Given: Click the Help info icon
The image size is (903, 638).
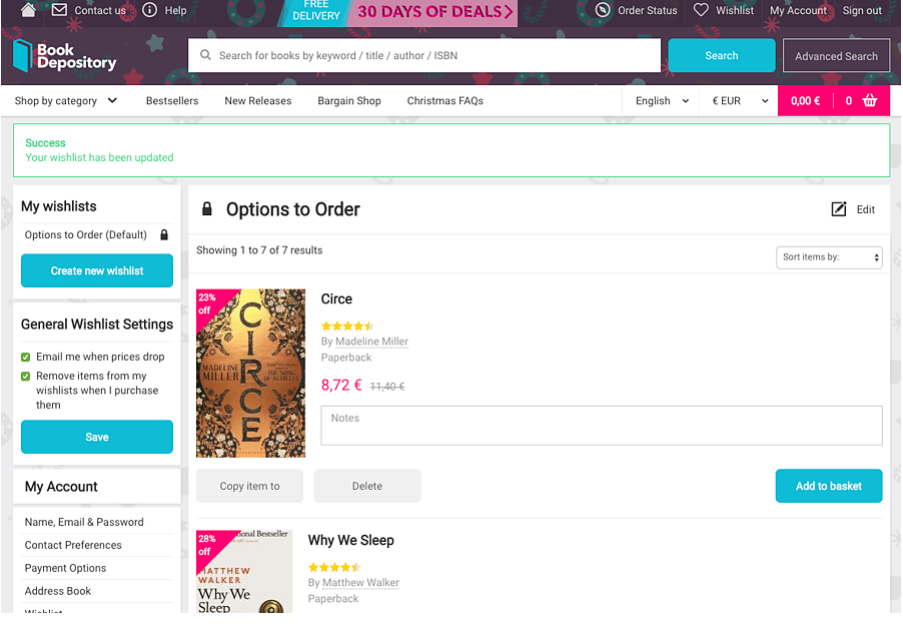Looking at the screenshot, I should click(x=150, y=10).
